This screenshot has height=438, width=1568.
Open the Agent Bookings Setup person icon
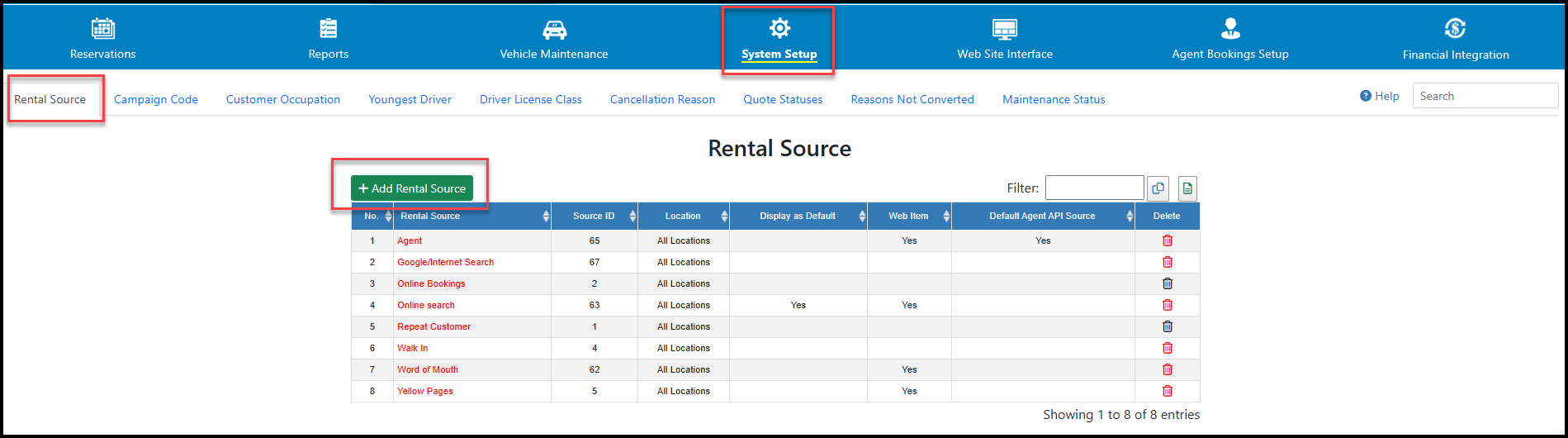1230,29
